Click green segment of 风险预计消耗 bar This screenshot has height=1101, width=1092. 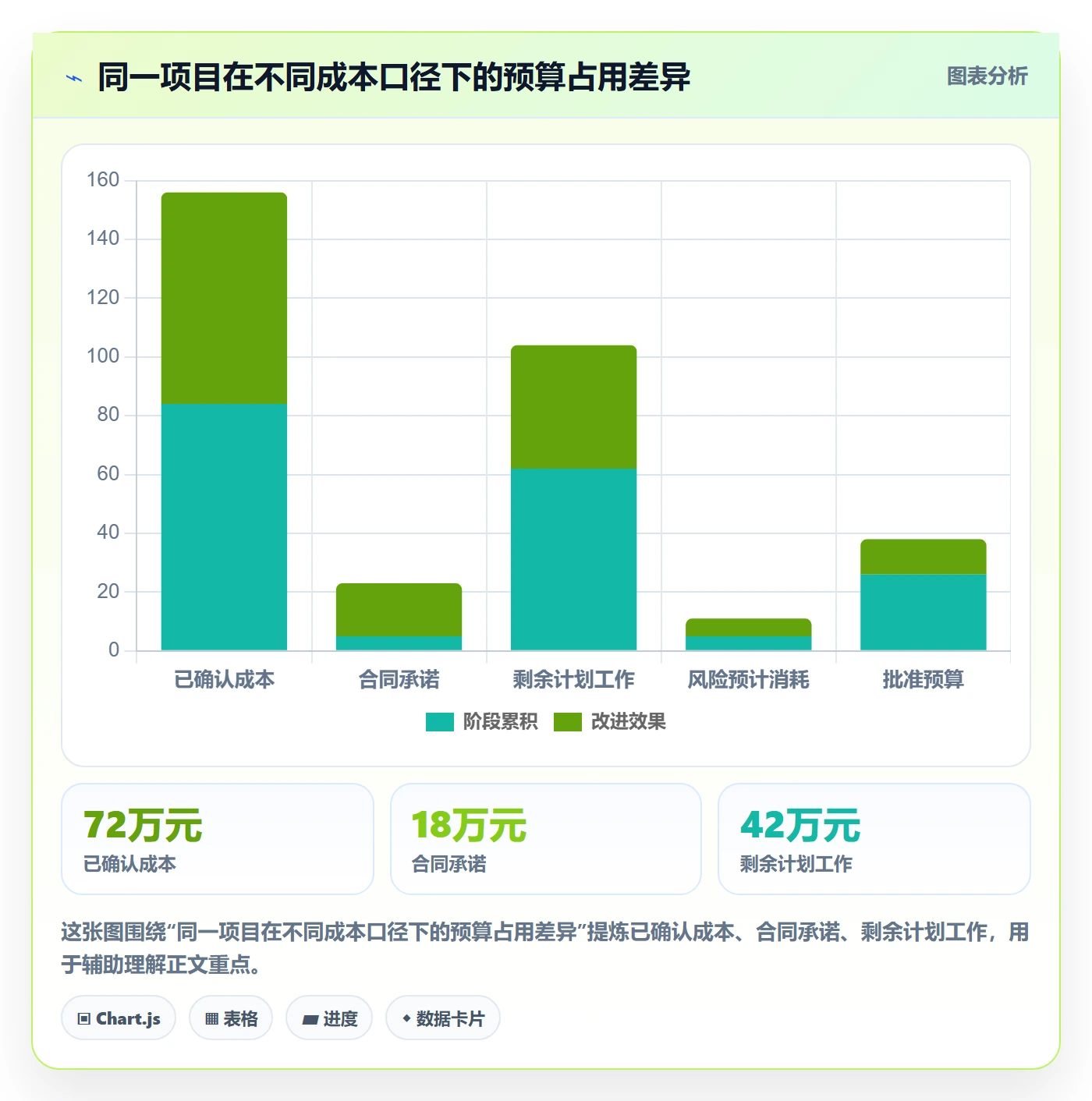click(x=748, y=628)
